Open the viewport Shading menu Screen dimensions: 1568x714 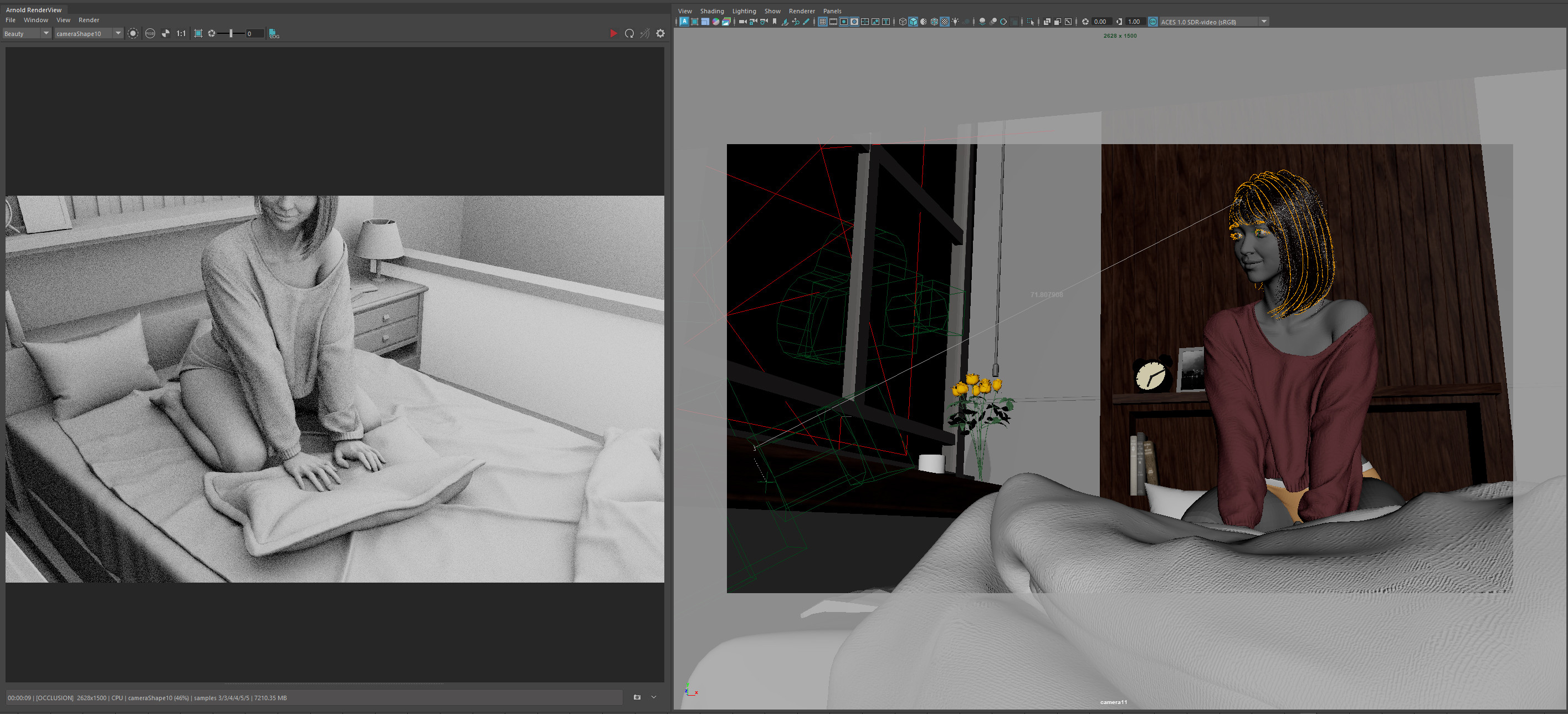click(711, 11)
